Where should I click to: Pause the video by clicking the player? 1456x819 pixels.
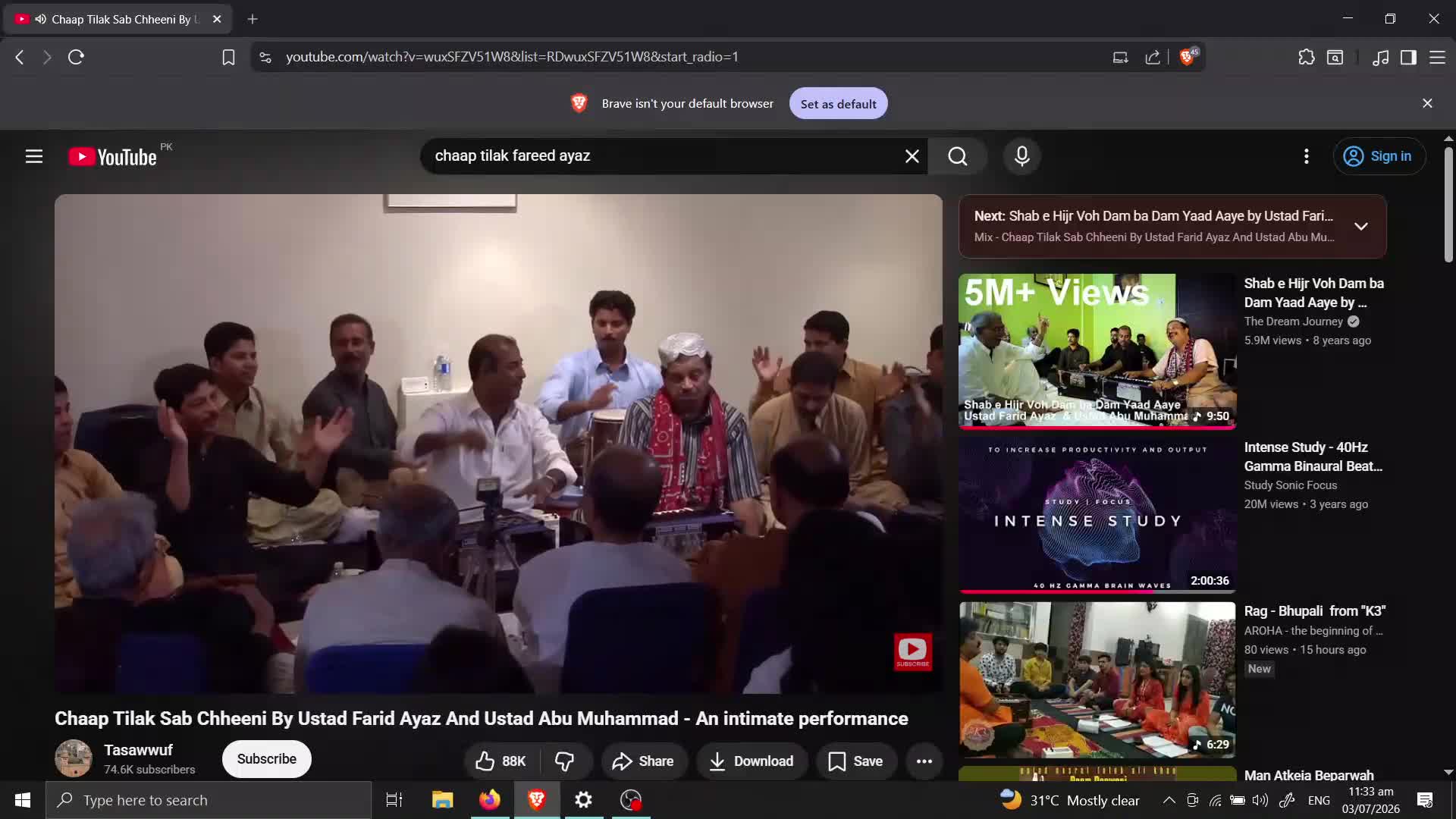(498, 444)
